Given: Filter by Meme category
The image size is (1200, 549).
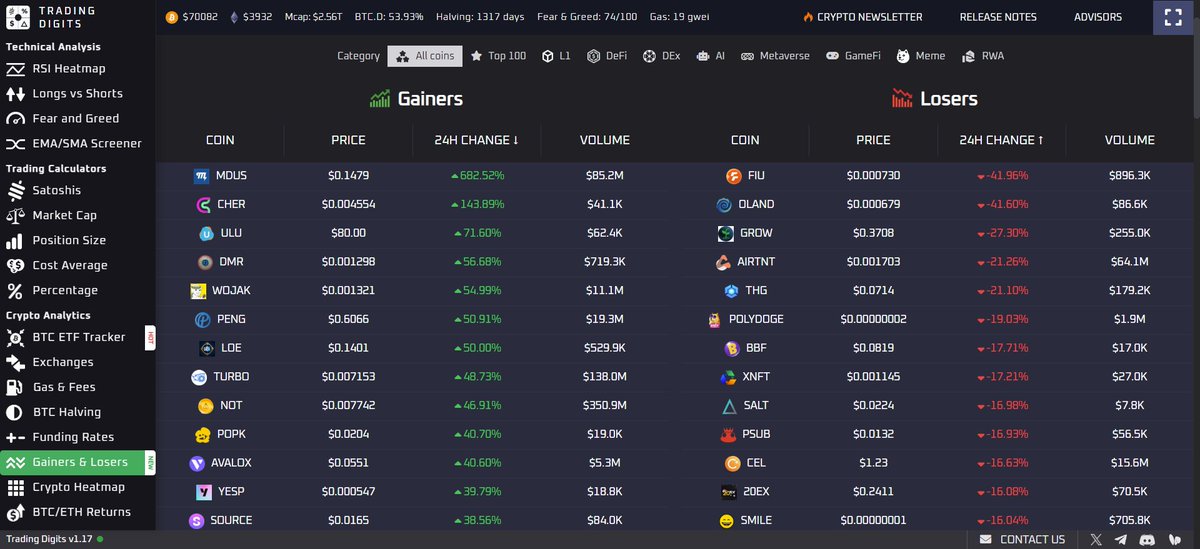Looking at the screenshot, I should (920, 56).
